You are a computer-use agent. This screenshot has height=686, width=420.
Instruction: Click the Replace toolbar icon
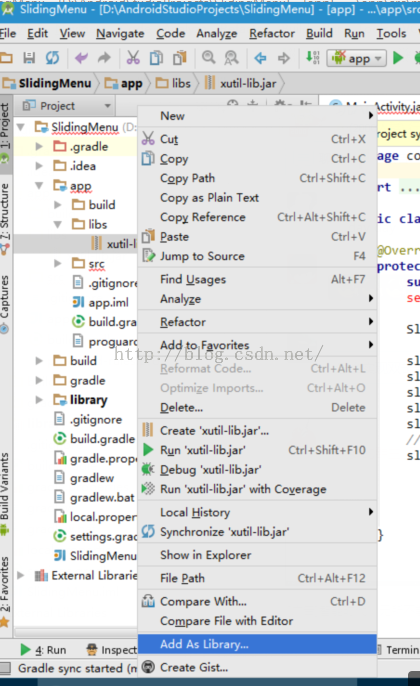point(231,57)
